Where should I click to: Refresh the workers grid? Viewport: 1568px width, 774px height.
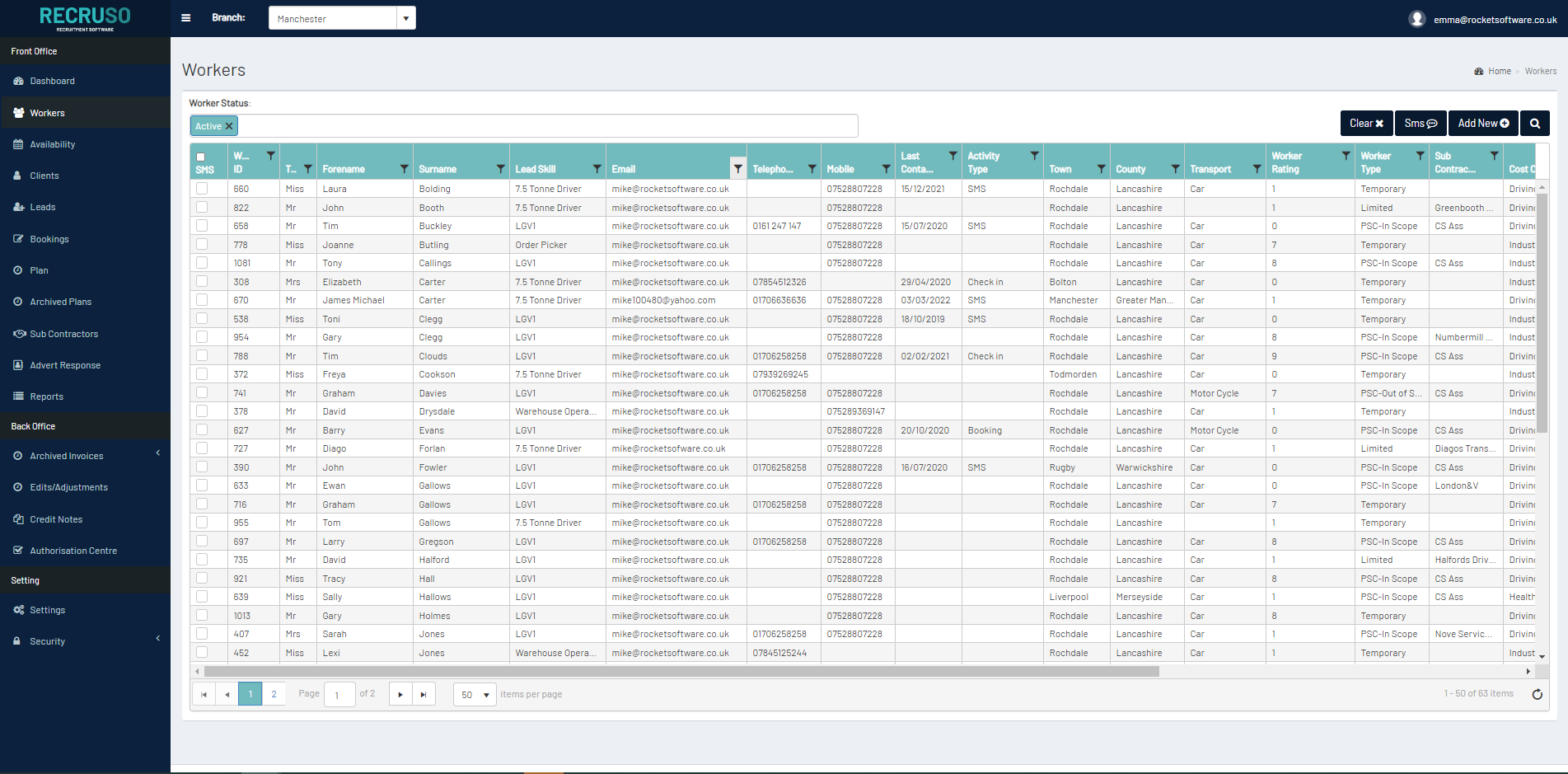1537,694
